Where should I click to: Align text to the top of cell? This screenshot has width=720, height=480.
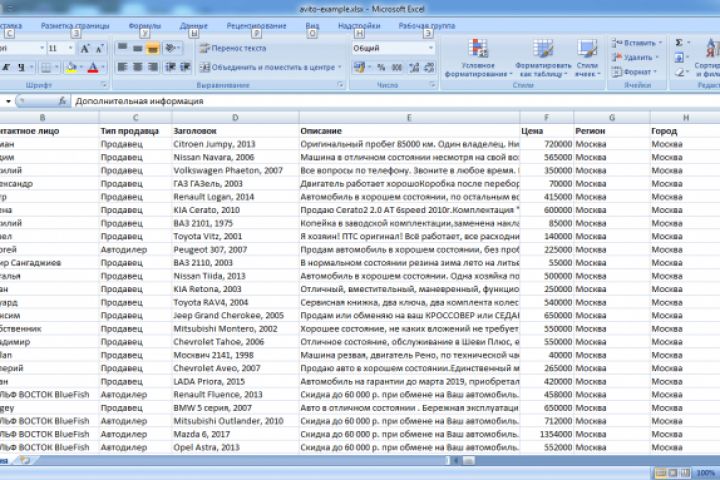pyautogui.click(x=122, y=48)
